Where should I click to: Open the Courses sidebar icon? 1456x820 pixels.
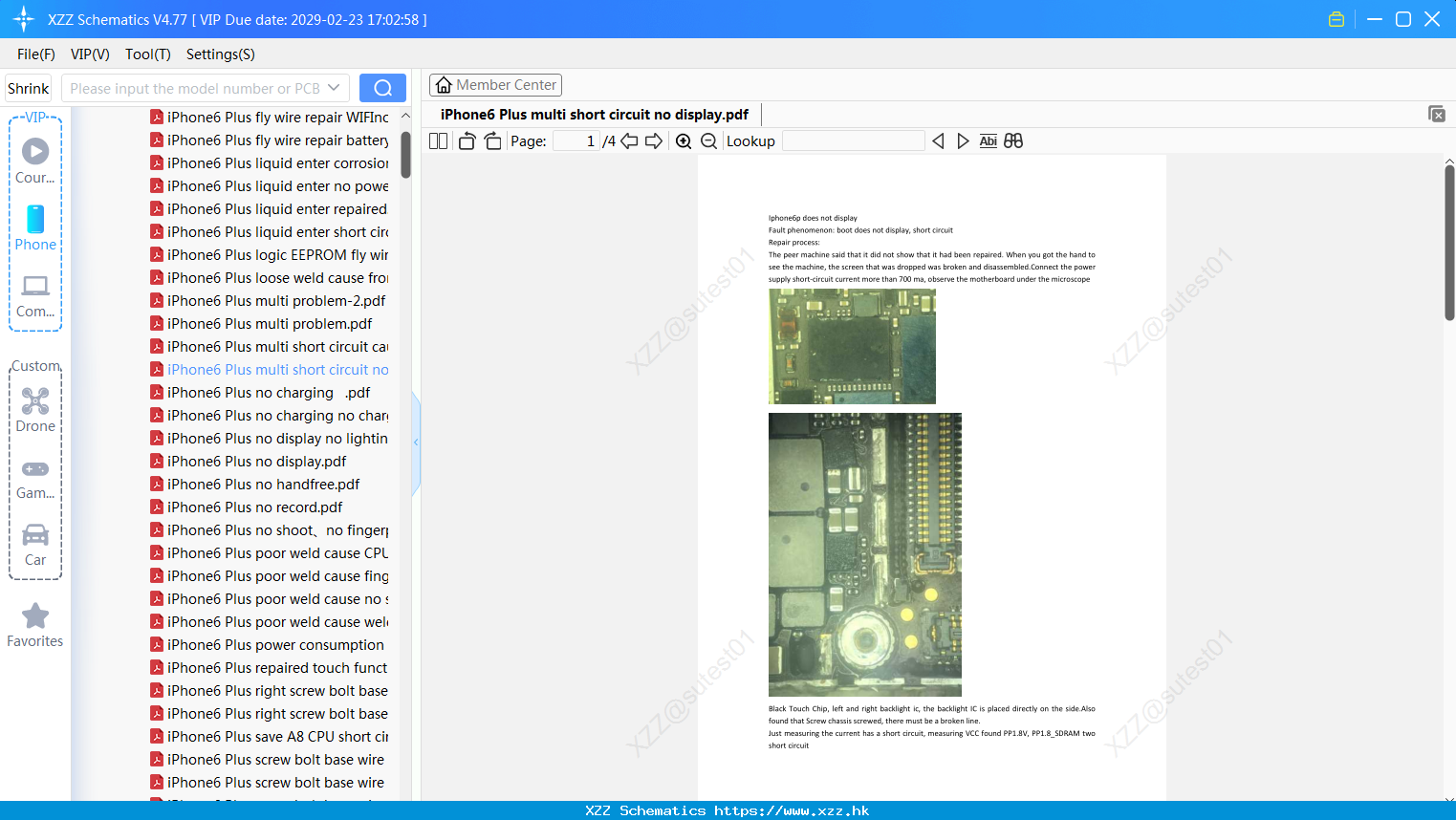click(35, 162)
